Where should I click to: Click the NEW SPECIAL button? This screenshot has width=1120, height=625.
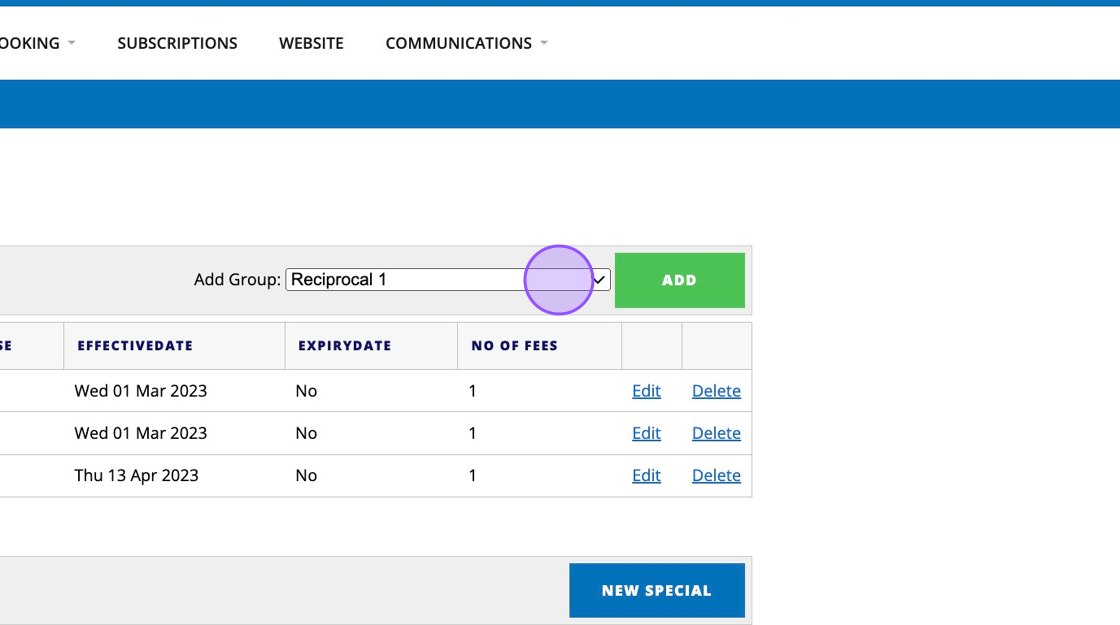point(656,590)
